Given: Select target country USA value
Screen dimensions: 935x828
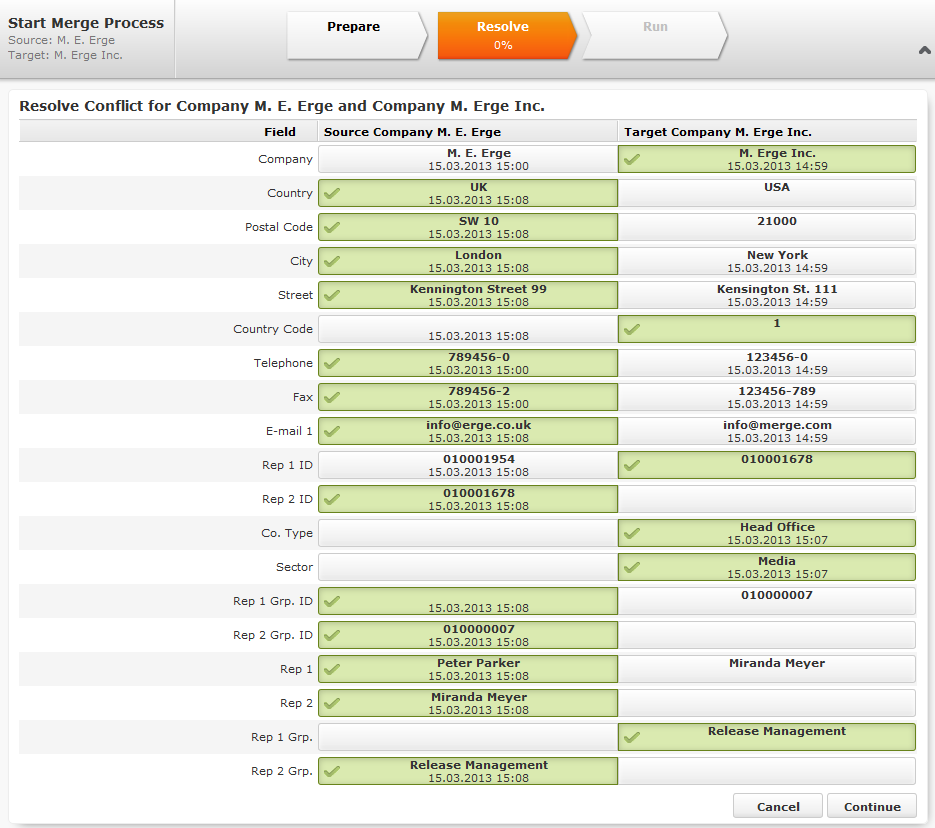Looking at the screenshot, I should point(766,193).
